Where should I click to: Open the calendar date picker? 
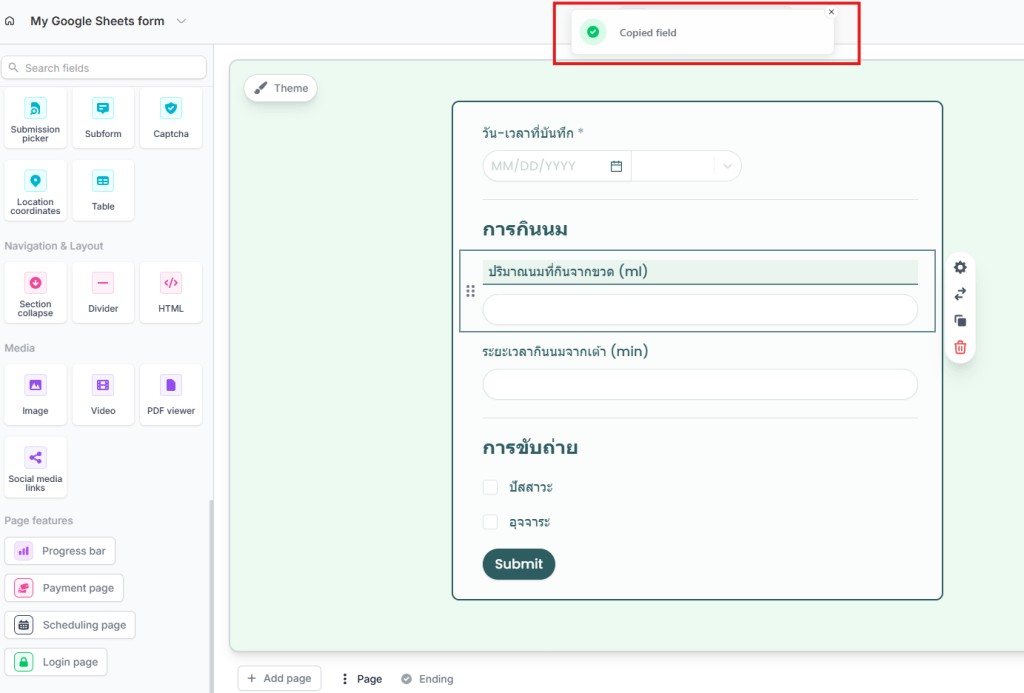(616, 166)
